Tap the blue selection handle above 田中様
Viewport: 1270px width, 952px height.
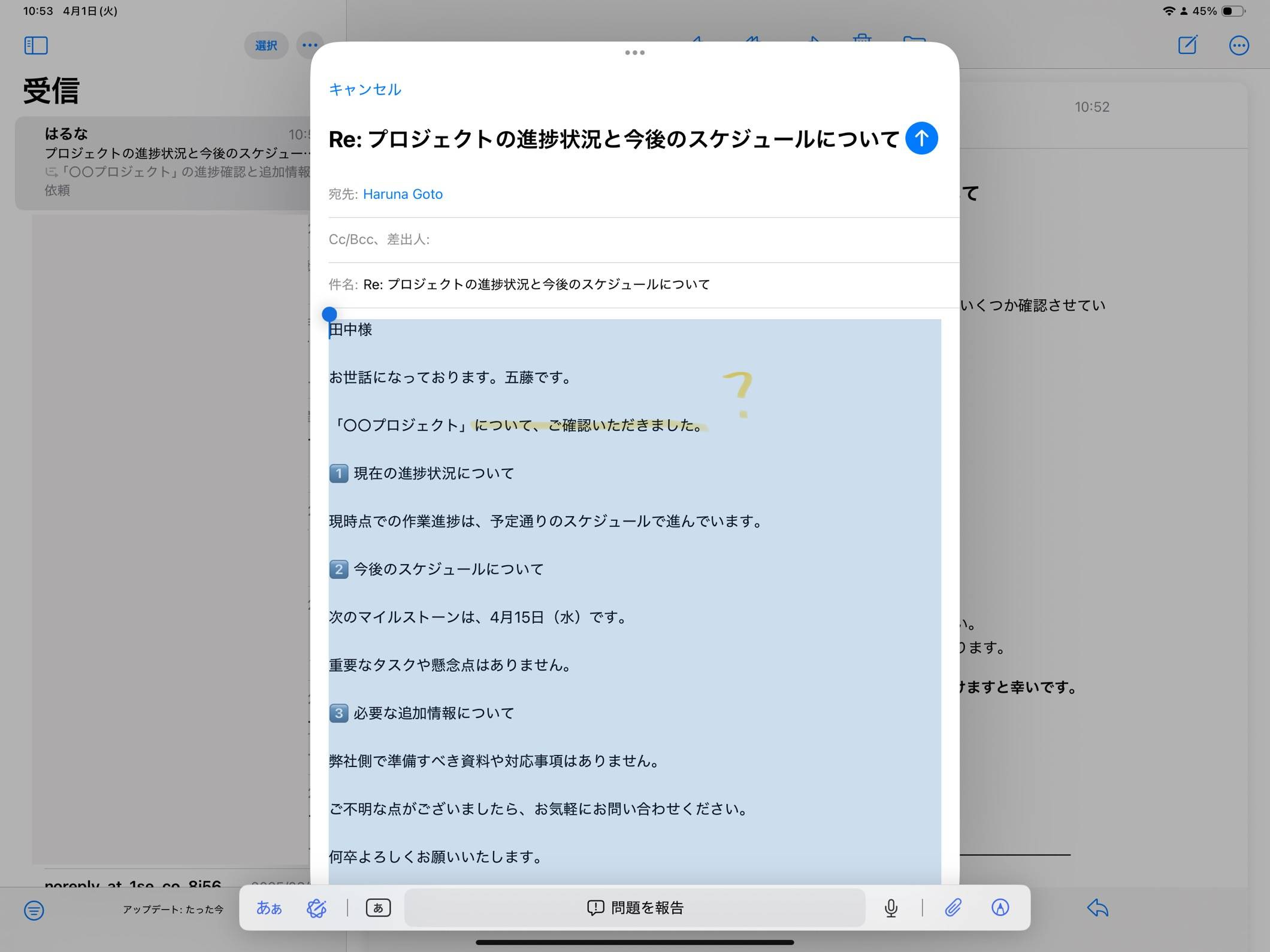tap(329, 314)
